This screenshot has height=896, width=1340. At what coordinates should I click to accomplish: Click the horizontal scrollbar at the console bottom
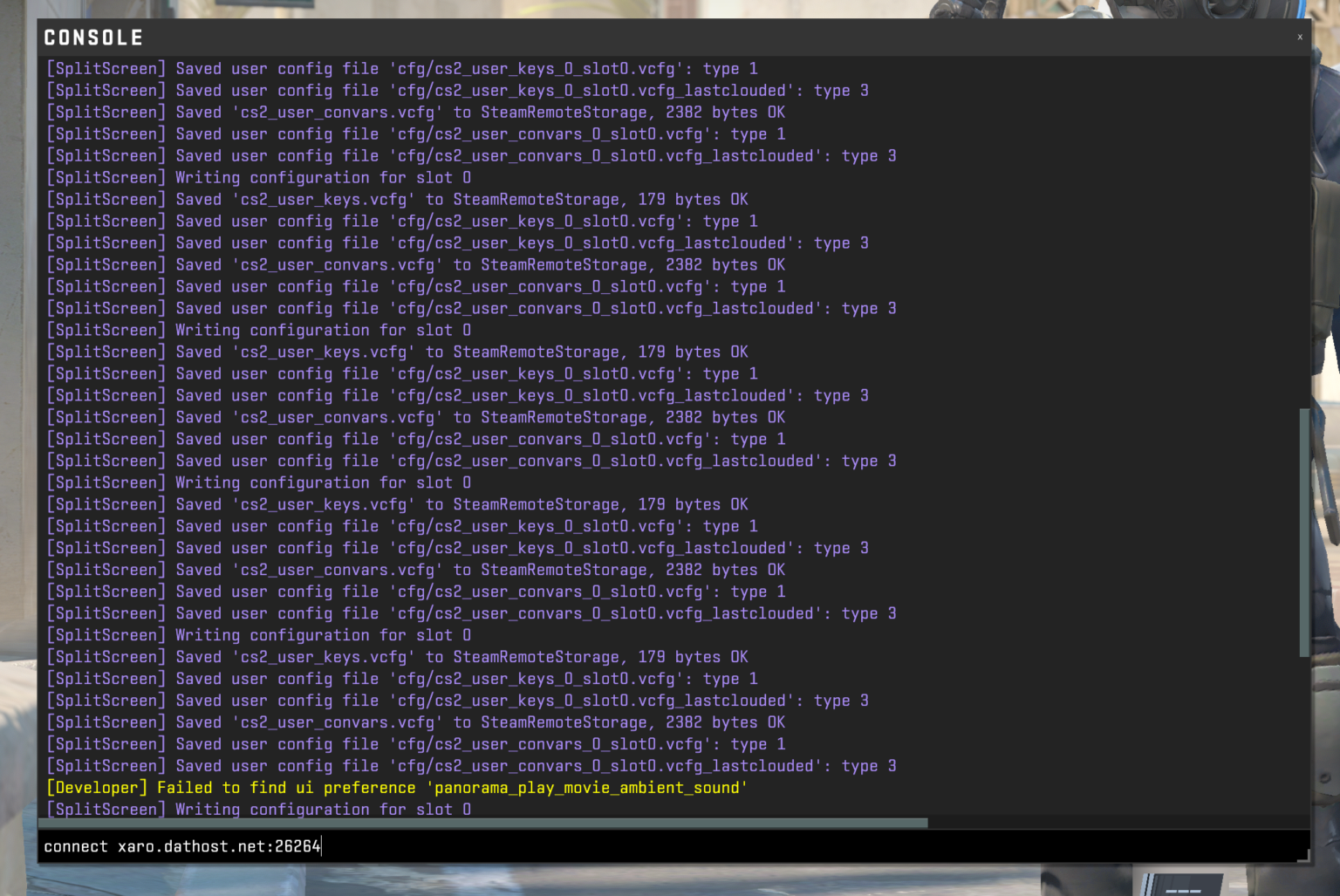click(x=483, y=823)
